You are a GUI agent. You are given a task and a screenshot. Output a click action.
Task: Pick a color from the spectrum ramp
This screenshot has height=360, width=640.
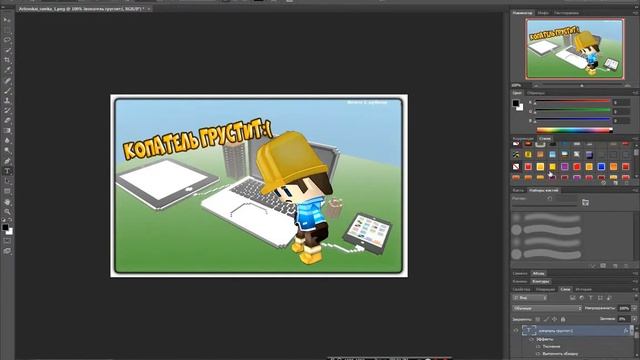(574, 130)
